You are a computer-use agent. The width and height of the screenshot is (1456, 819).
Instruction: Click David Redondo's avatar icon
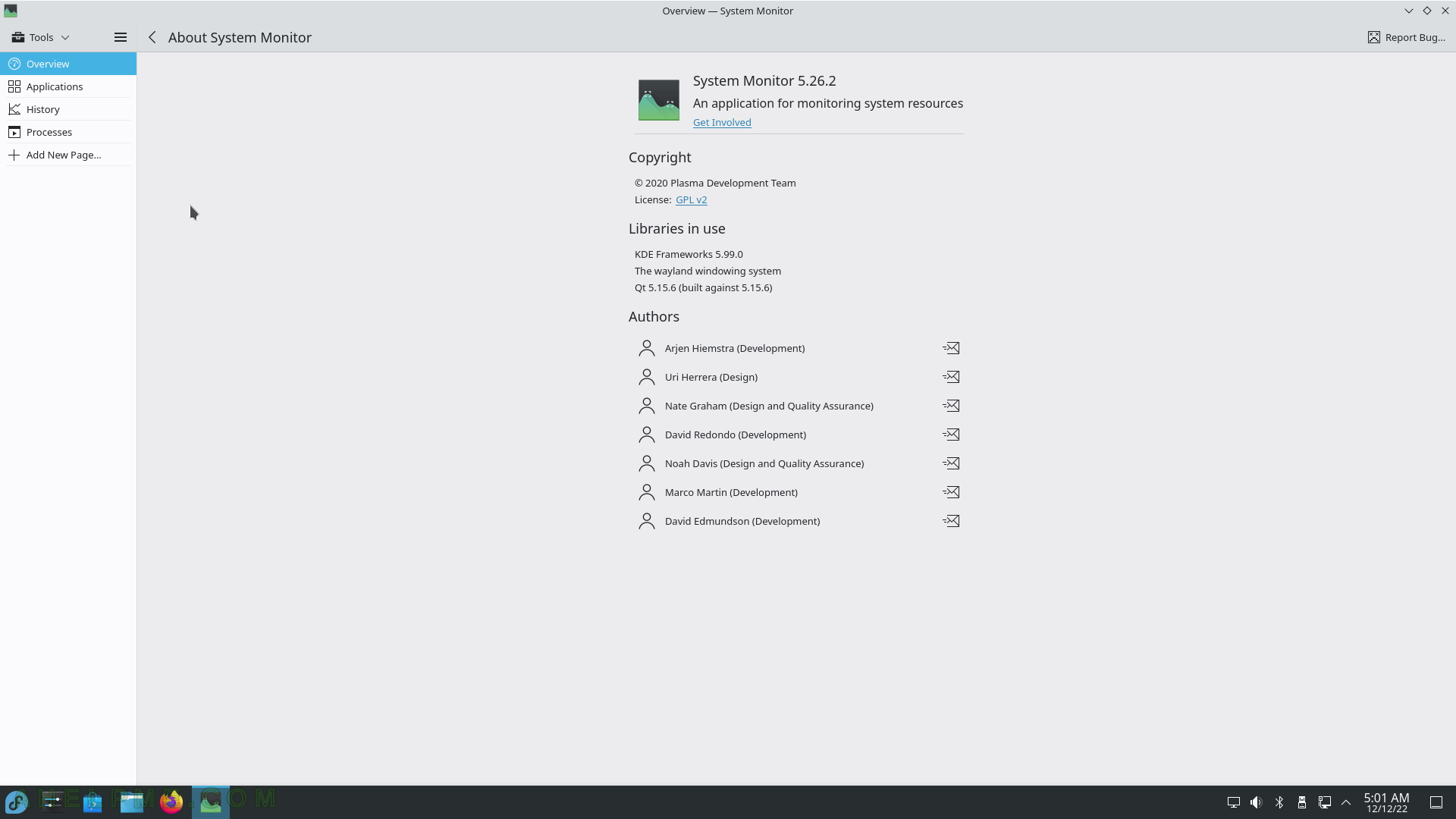click(647, 435)
